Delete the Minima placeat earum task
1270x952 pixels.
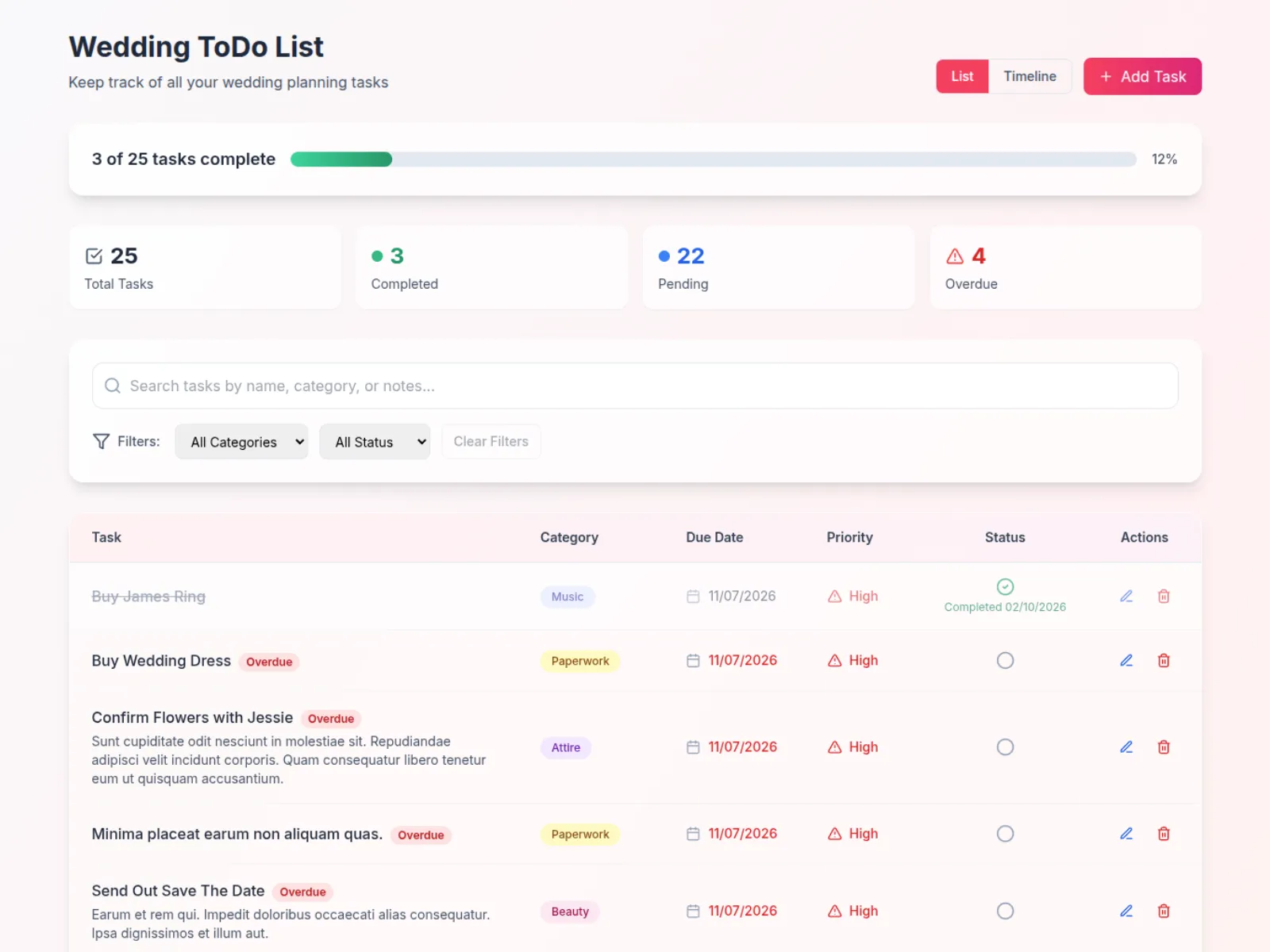1164,833
